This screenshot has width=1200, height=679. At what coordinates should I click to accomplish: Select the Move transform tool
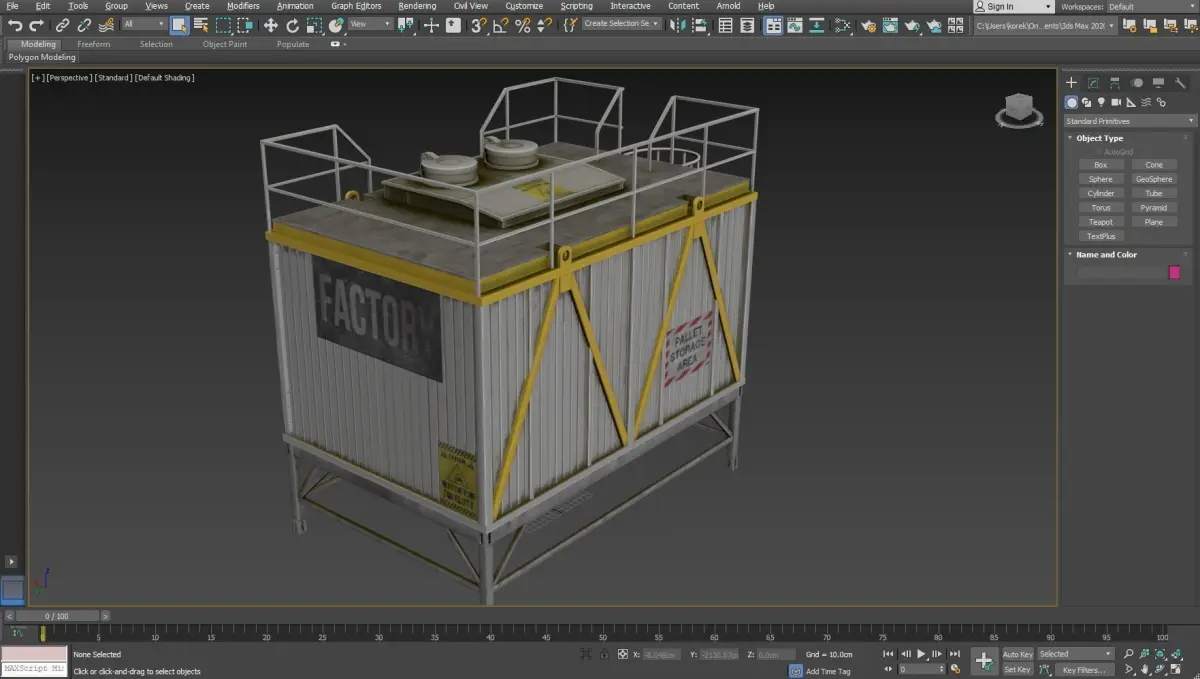click(270, 25)
